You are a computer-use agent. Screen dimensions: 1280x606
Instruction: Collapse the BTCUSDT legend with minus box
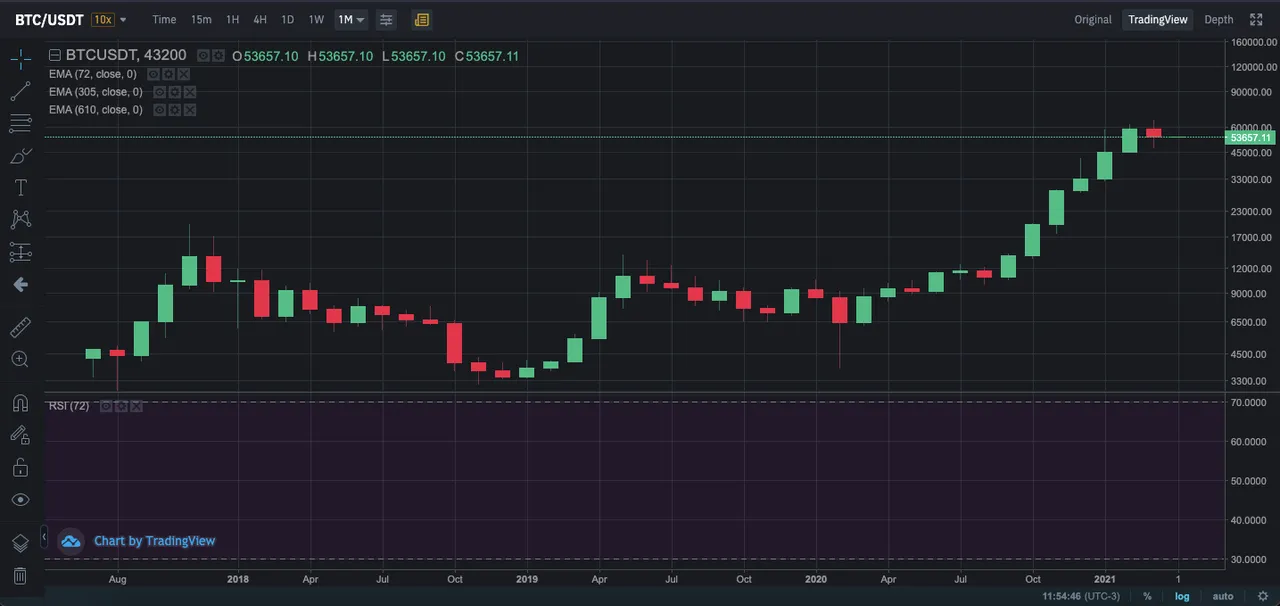(55, 56)
